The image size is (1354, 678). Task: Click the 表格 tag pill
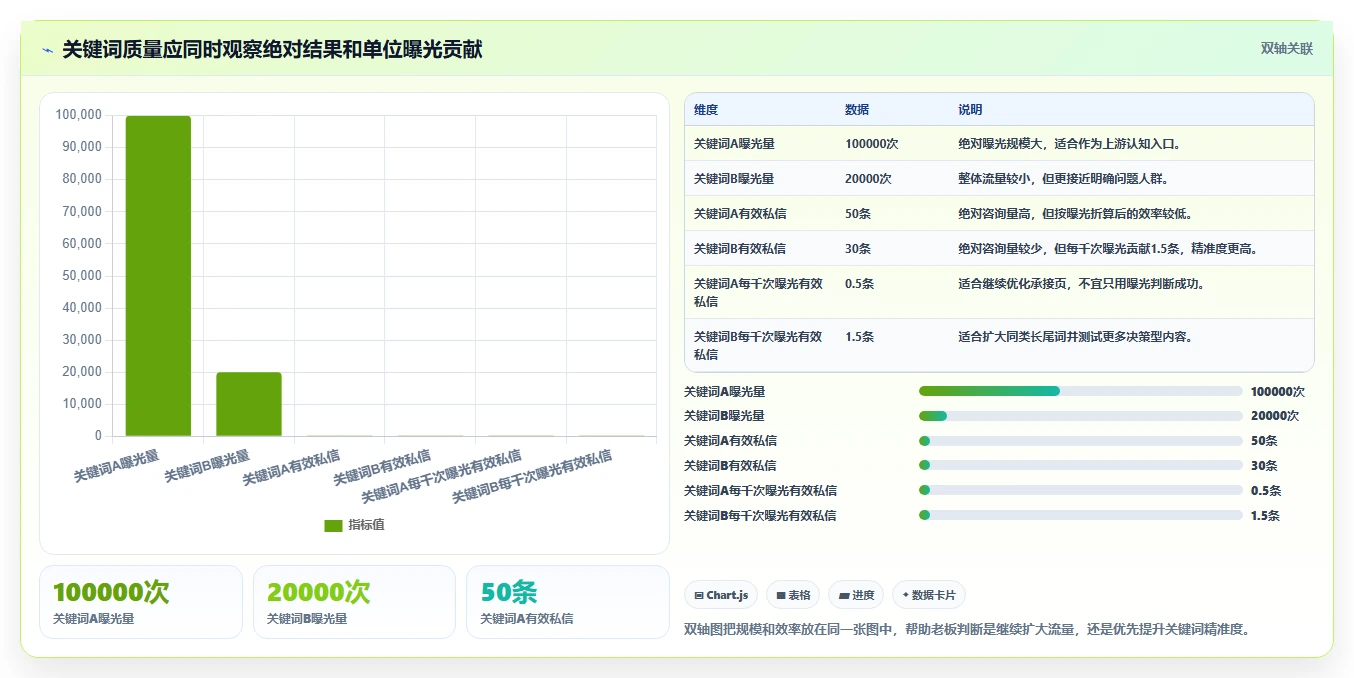793,595
